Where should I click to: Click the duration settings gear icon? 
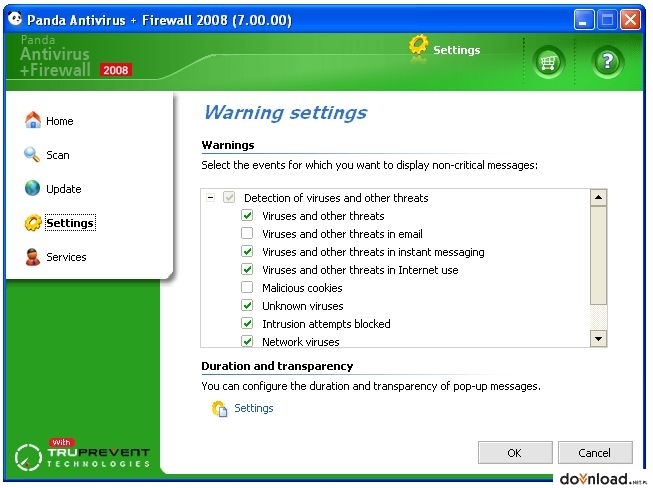pyautogui.click(x=219, y=408)
